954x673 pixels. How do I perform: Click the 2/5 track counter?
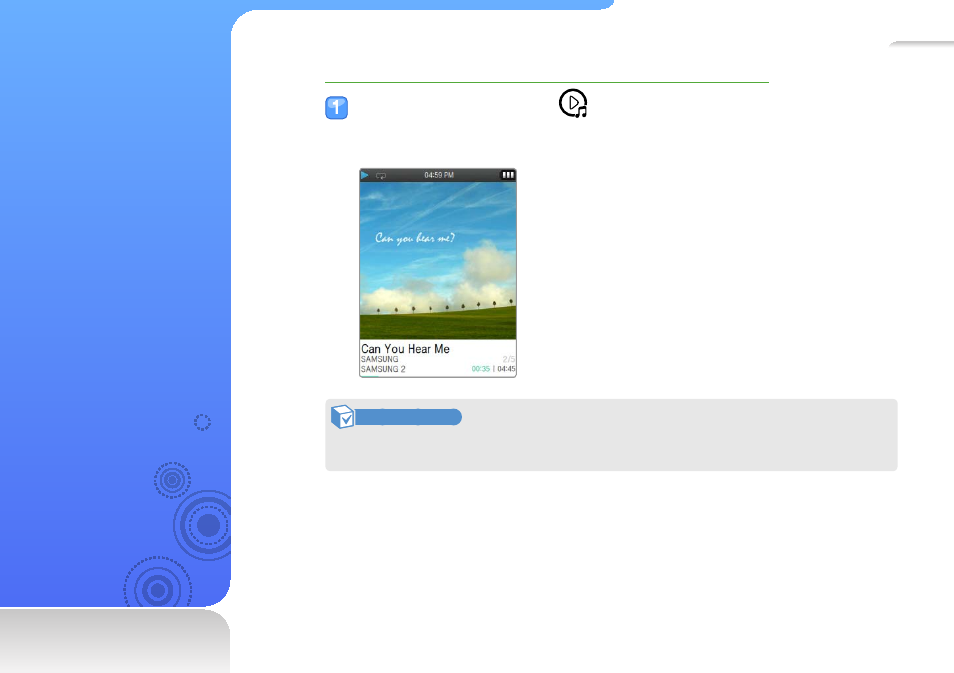pos(509,359)
